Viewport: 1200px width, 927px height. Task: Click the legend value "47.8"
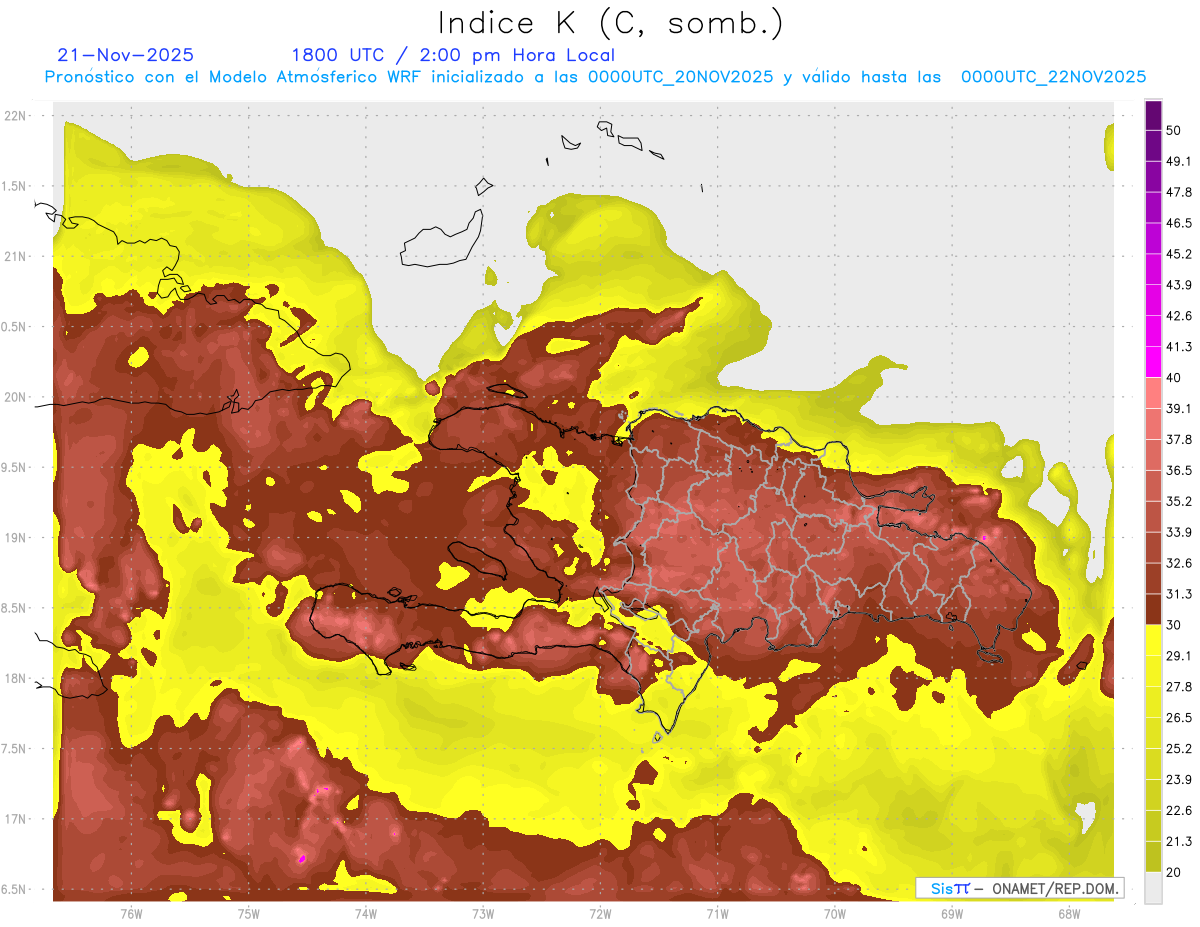tap(1179, 192)
